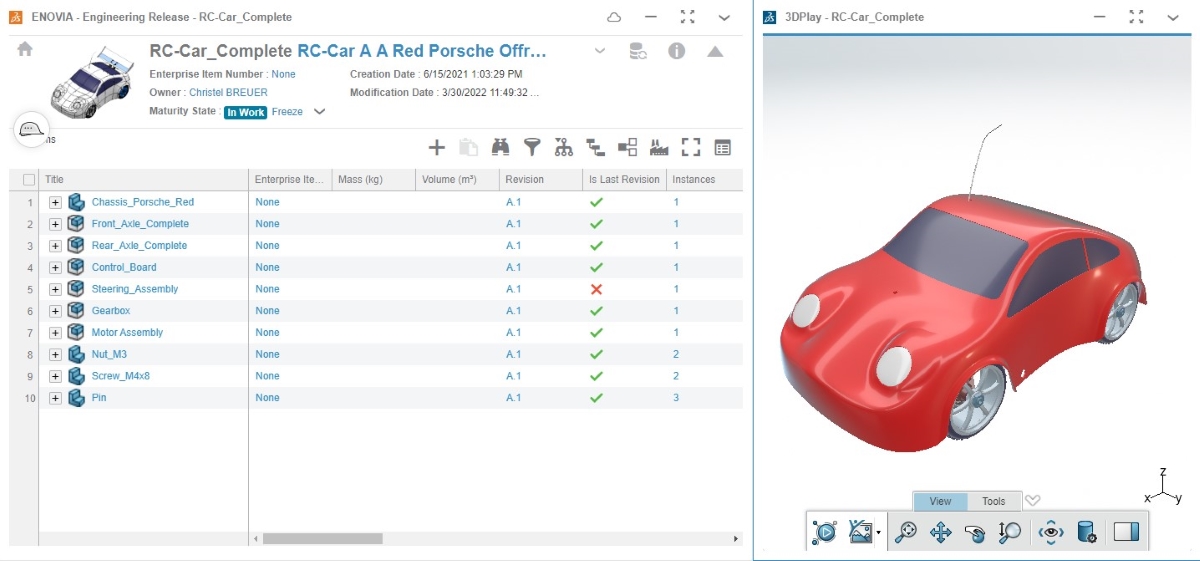This screenshot has height=561, width=1200.
Task: Open the Screw_M4x8 title link
Action: 120,376
